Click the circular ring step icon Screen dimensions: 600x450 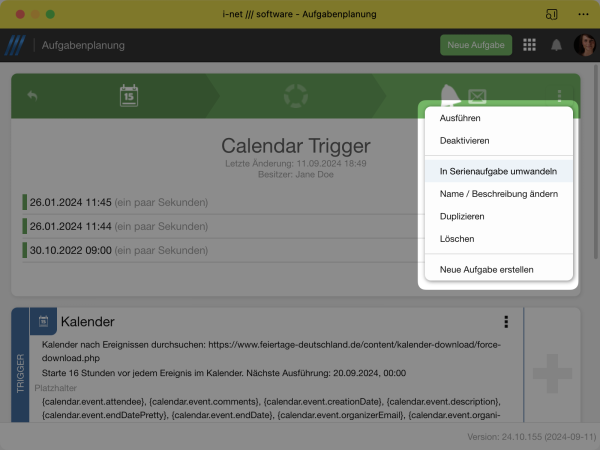(298, 97)
